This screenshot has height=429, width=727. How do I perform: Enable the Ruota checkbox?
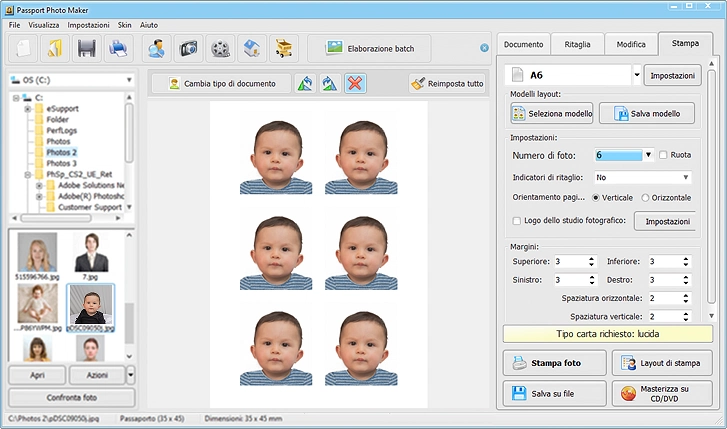coord(663,155)
